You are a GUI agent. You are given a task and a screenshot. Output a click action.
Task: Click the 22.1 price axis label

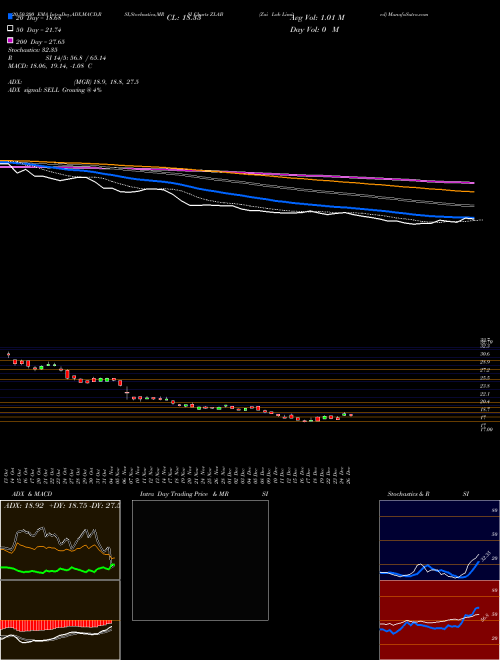click(485, 394)
